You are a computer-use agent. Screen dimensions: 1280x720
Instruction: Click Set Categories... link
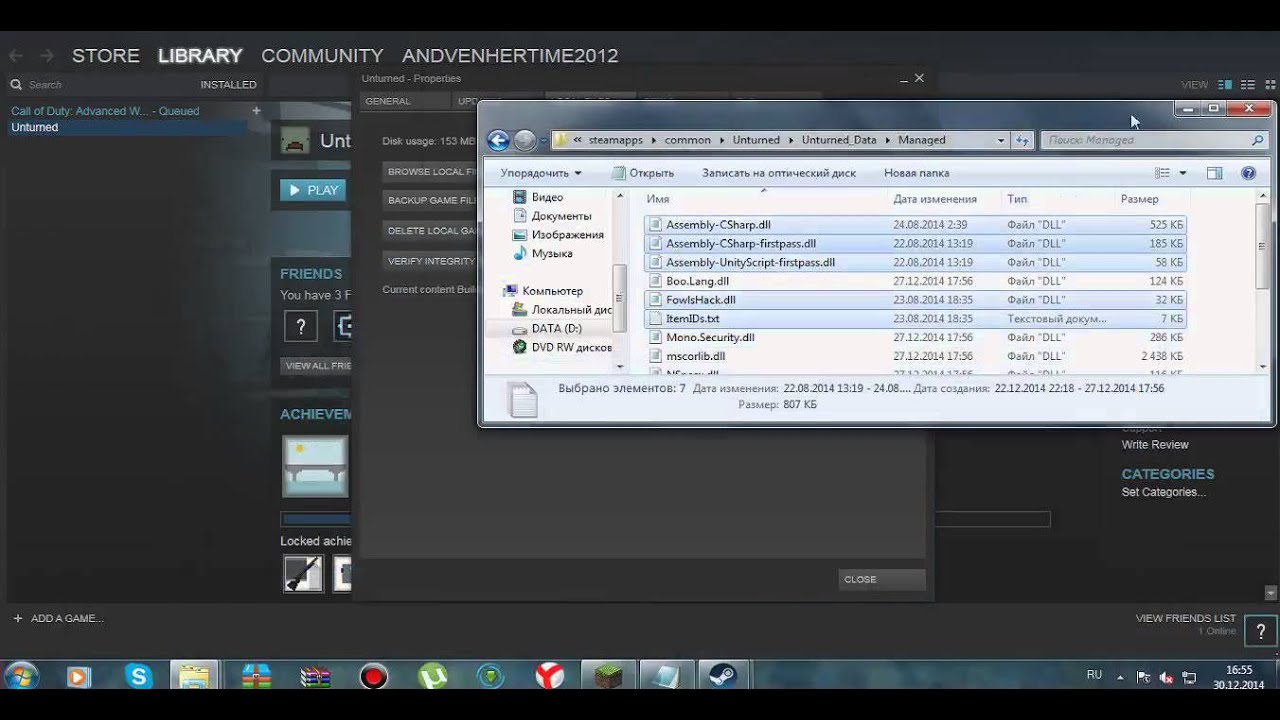coord(1164,492)
